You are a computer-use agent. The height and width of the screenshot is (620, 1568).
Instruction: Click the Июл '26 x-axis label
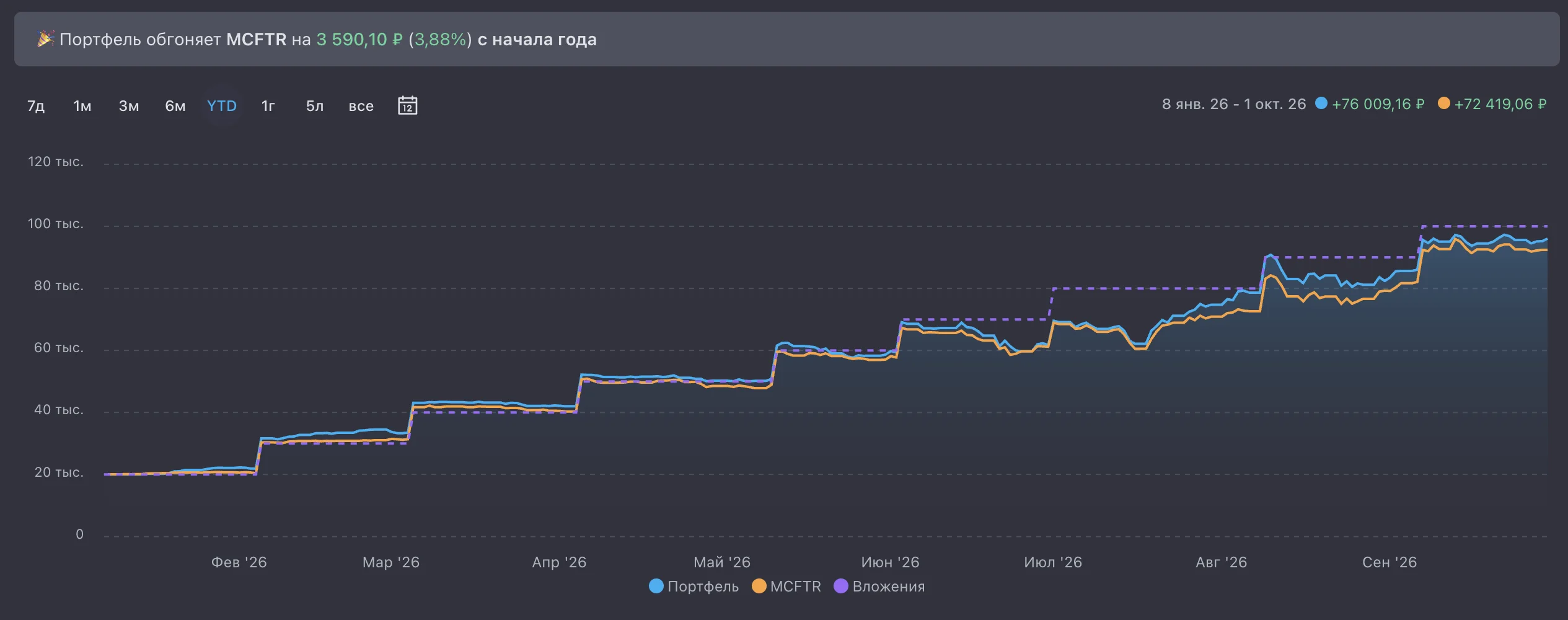(x=1053, y=562)
